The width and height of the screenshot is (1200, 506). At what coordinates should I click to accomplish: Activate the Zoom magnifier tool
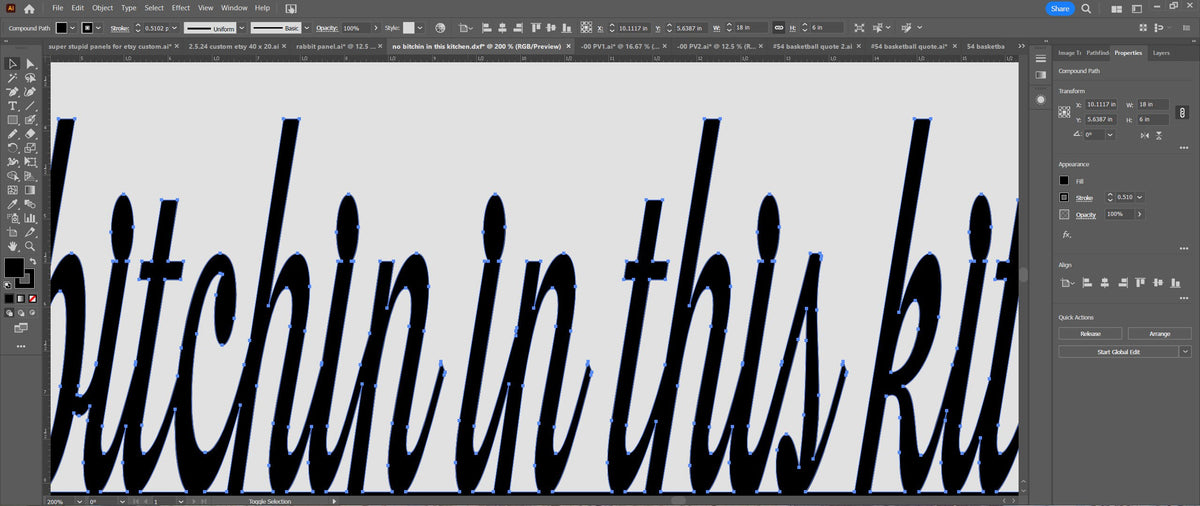[30, 245]
